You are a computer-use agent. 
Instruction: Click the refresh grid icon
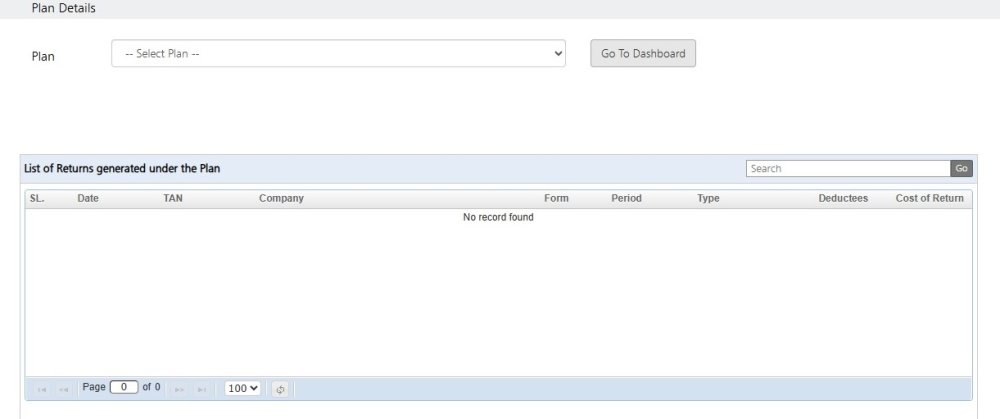[280, 389]
